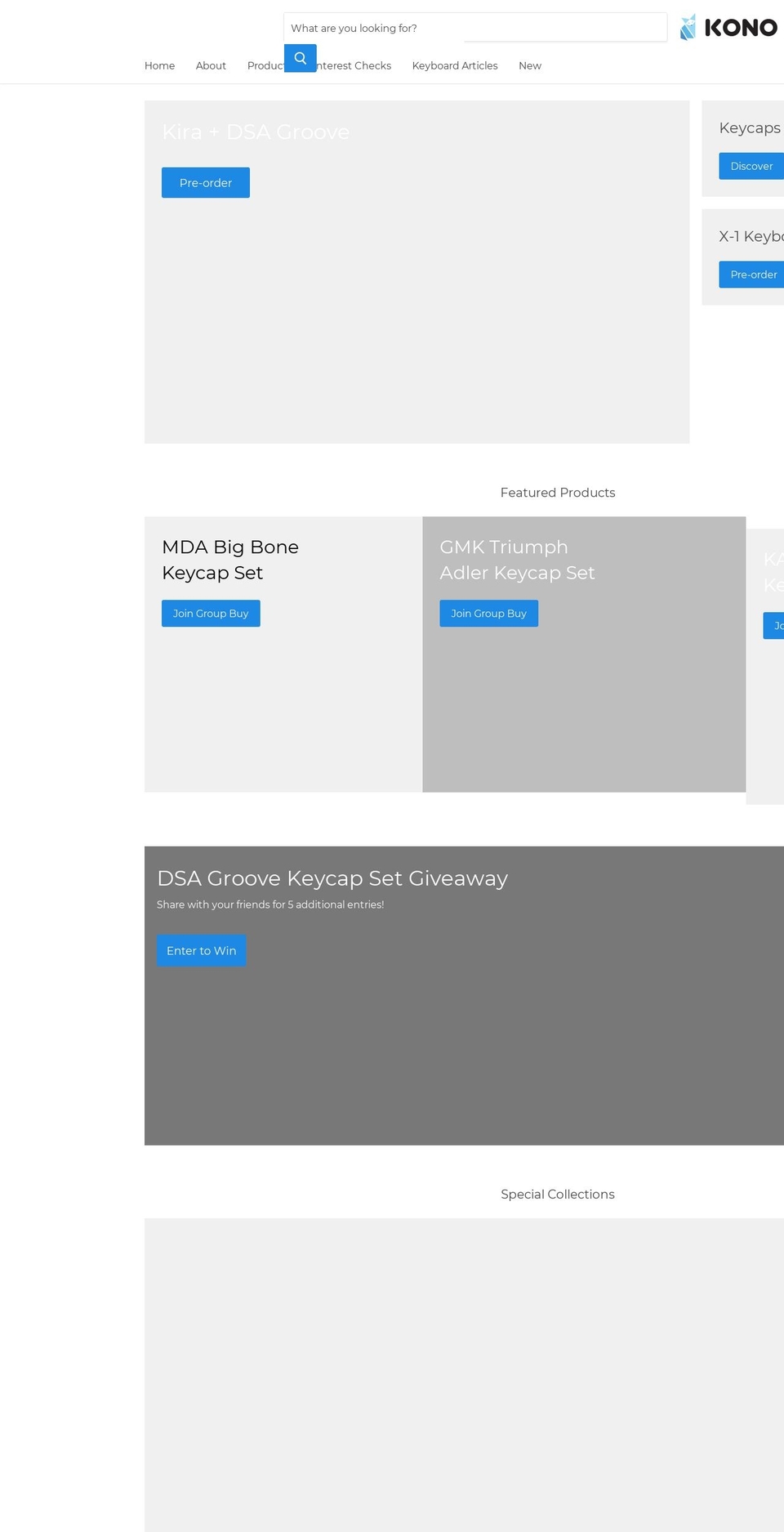Click the KONO logo
The image size is (784, 1532).
coord(728,27)
